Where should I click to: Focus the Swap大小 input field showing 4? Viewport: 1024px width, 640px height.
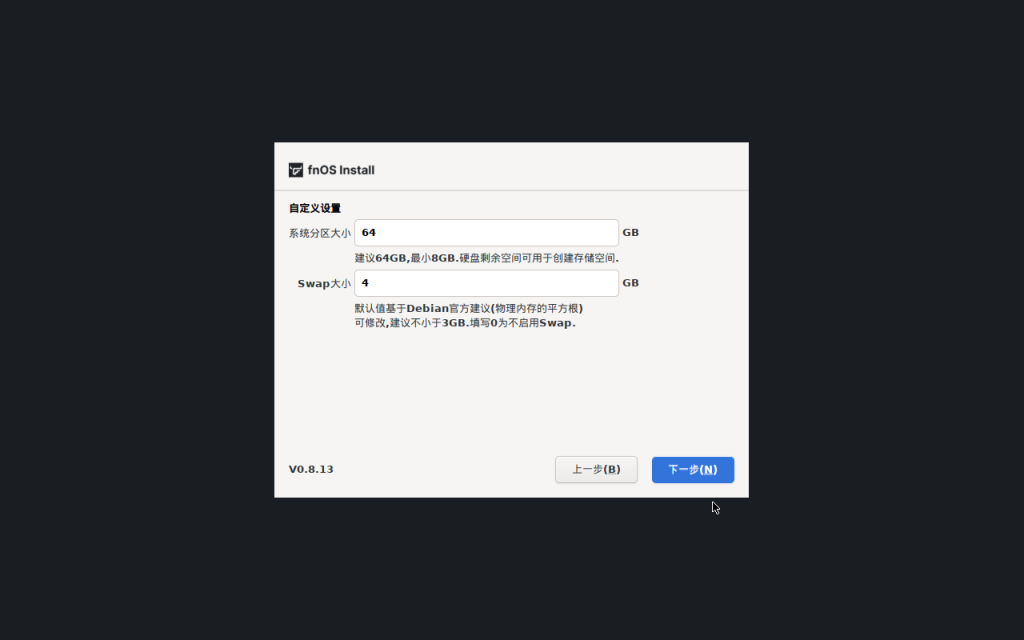tap(487, 283)
